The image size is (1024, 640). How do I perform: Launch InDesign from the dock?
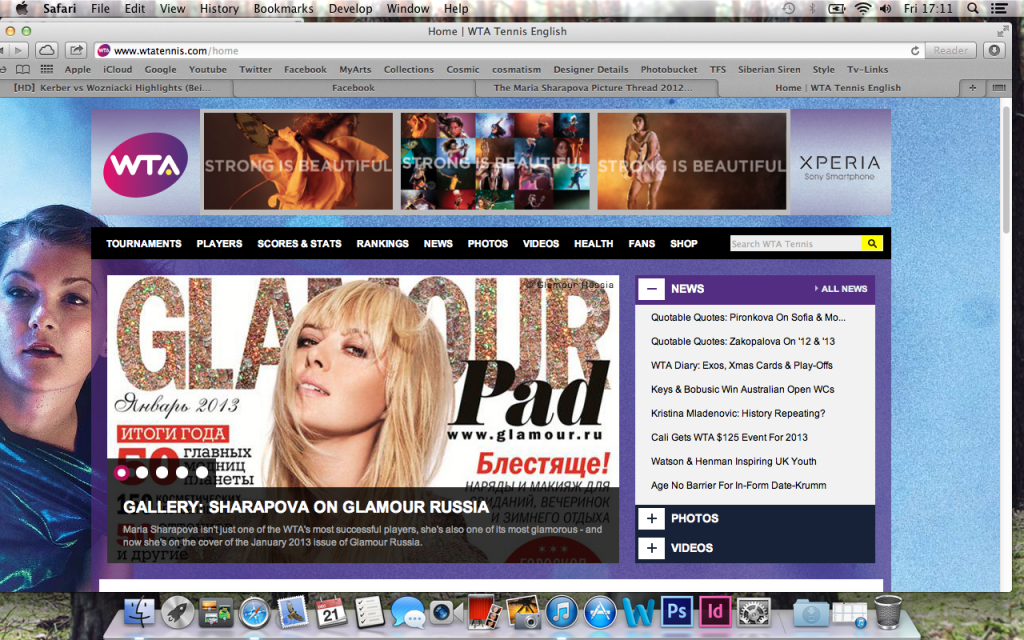pos(714,612)
